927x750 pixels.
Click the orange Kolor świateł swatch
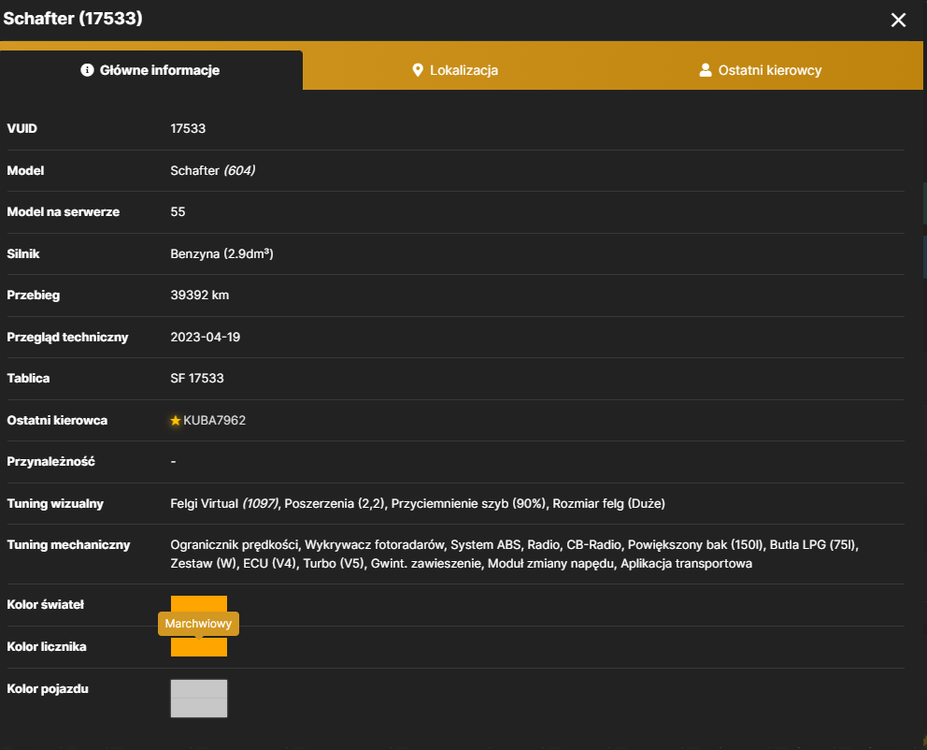coord(199,603)
